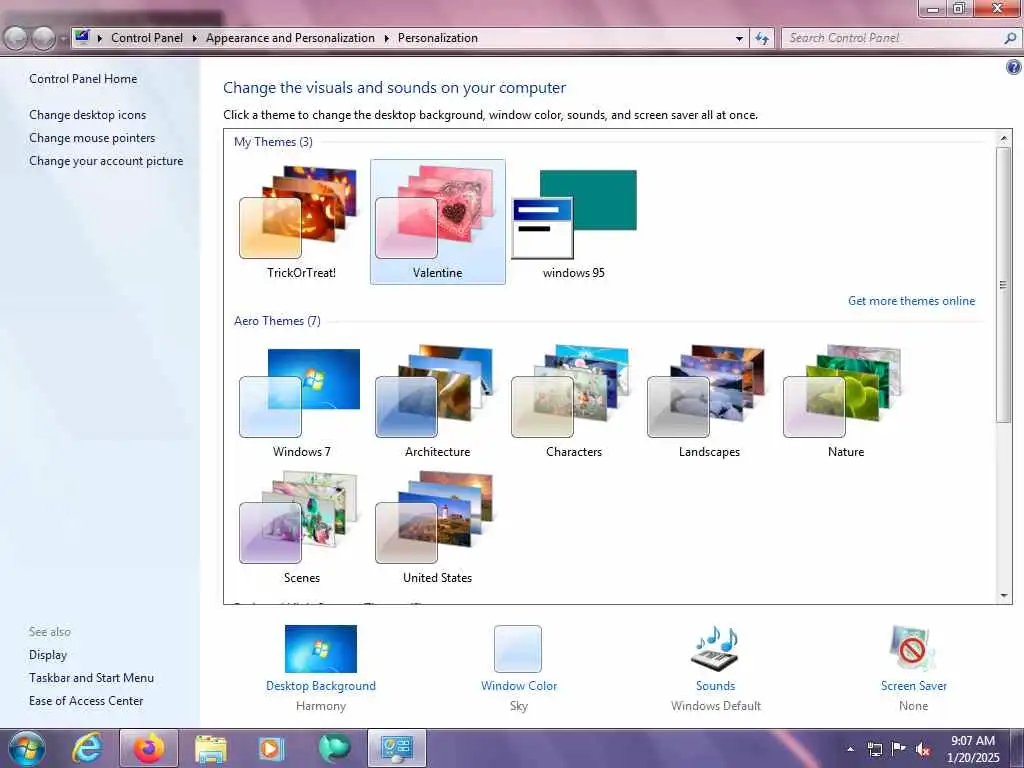Click Control Panel in breadcrumb
This screenshot has width=1024, height=768.
coord(147,38)
